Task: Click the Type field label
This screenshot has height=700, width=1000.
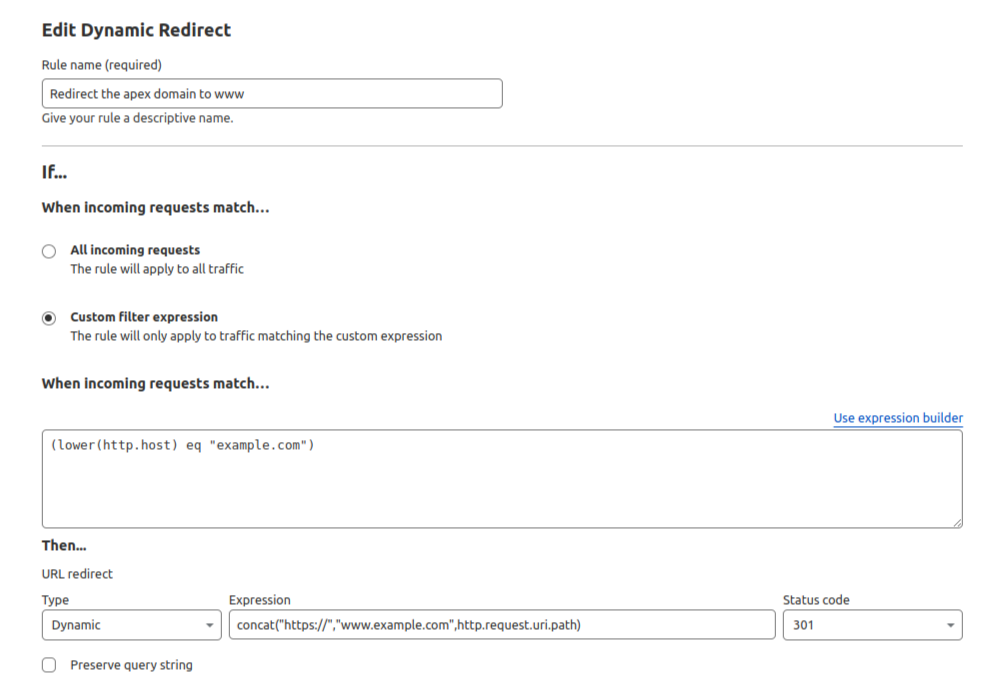Action: 55,600
